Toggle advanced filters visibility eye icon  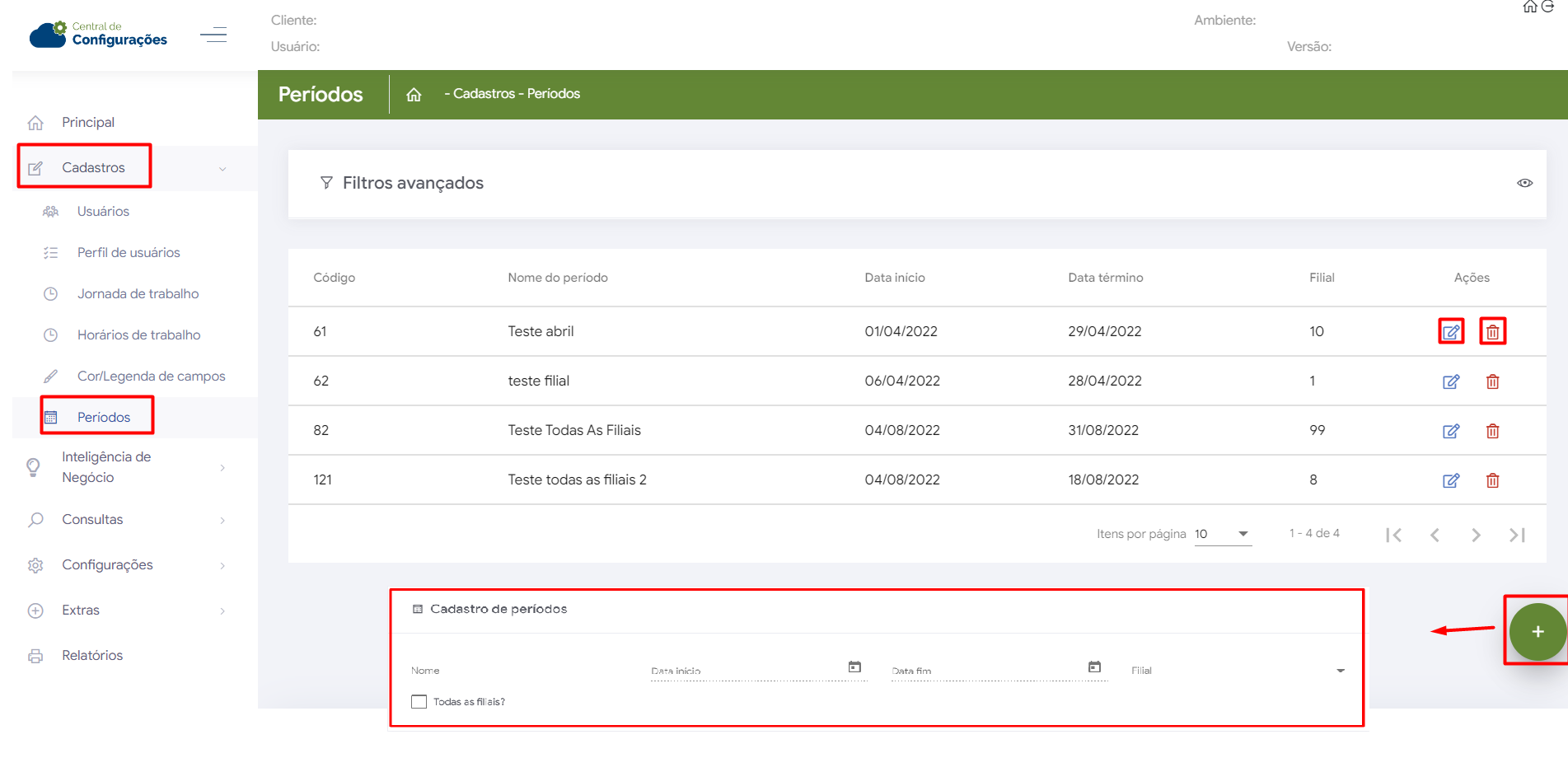click(1524, 183)
